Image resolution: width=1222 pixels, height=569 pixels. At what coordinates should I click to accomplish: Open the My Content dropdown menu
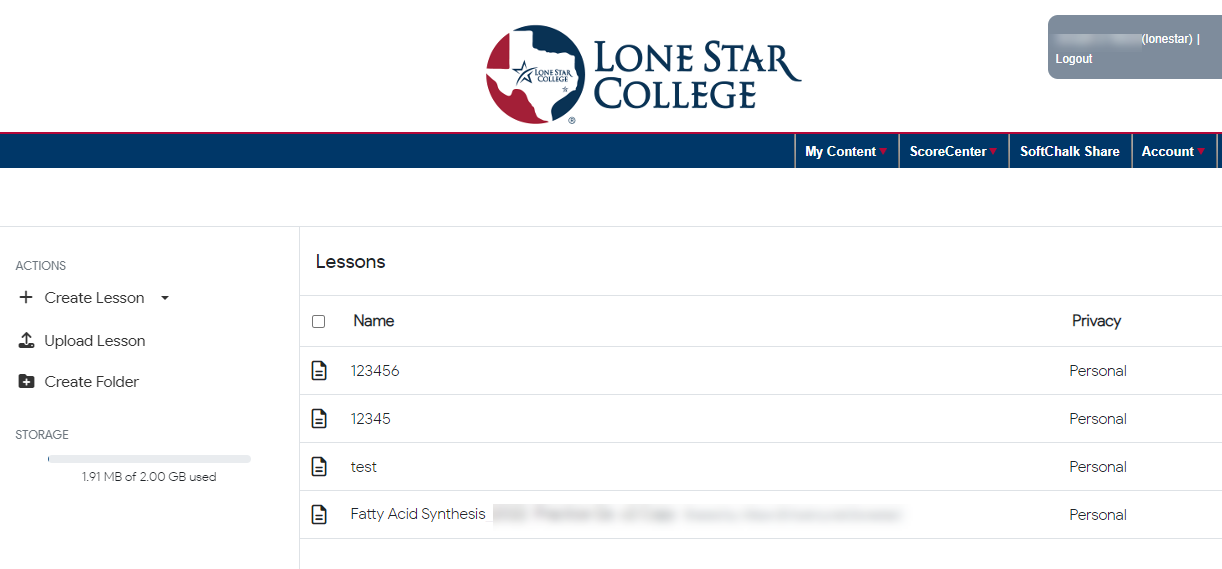(x=846, y=151)
